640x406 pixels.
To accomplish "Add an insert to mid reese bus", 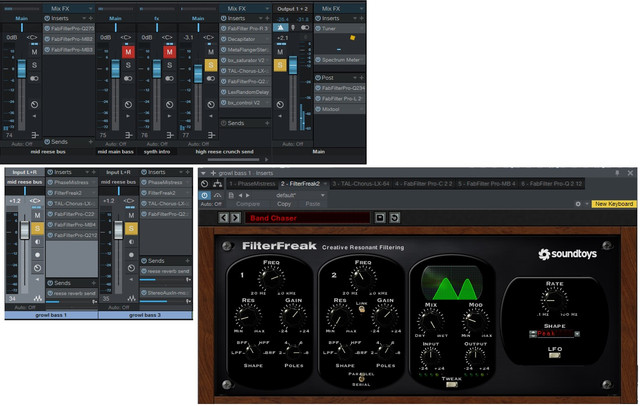I will (91, 18).
